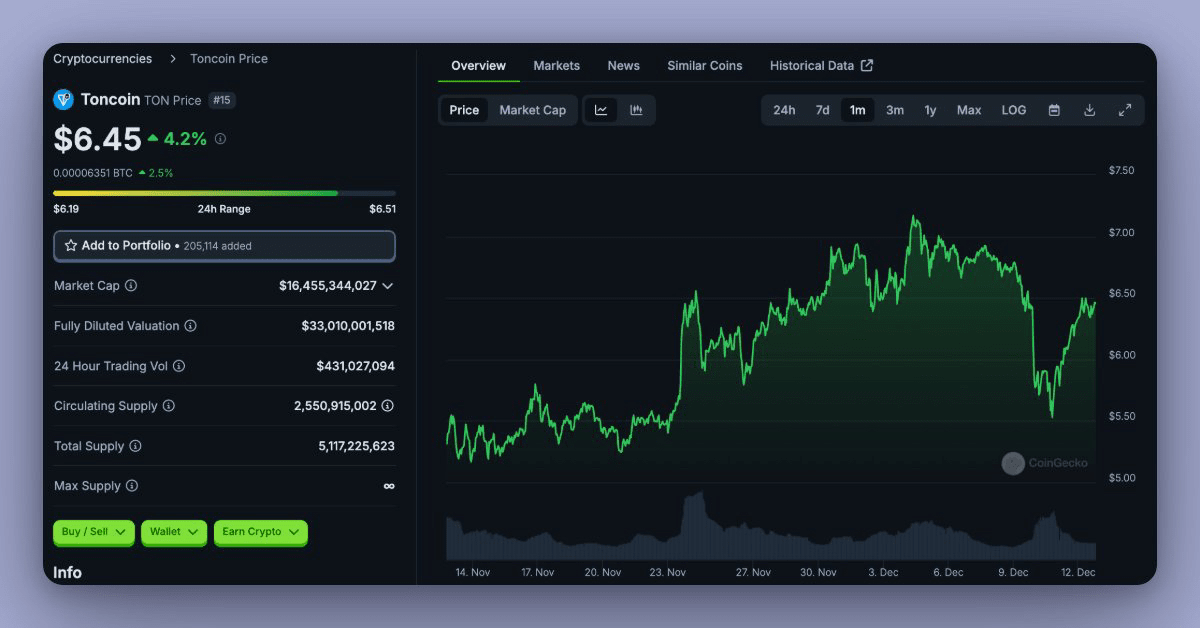Screen dimensions: 1200x628
Task: Click Toncoin Price breadcrumb
Action: coord(229,59)
